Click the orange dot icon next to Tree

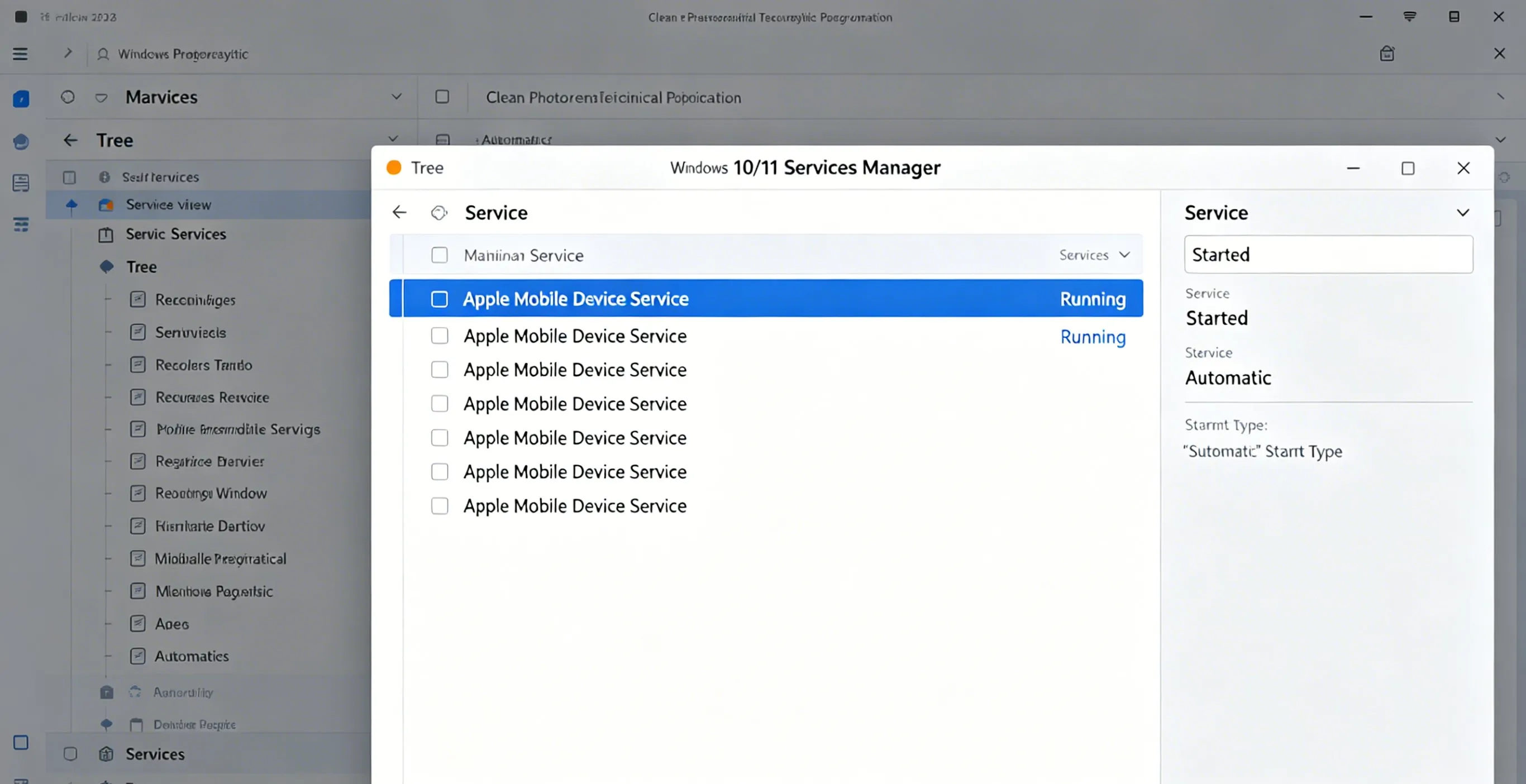(x=394, y=168)
